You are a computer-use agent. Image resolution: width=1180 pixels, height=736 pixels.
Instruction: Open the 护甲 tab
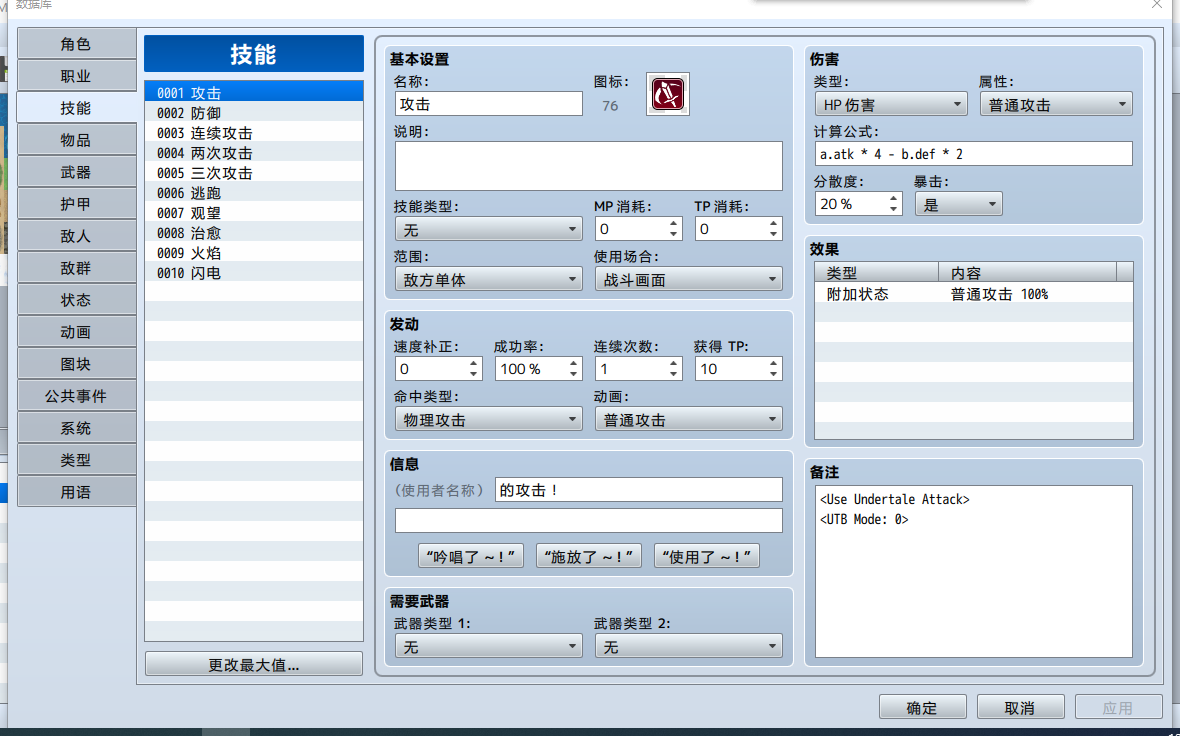76,204
